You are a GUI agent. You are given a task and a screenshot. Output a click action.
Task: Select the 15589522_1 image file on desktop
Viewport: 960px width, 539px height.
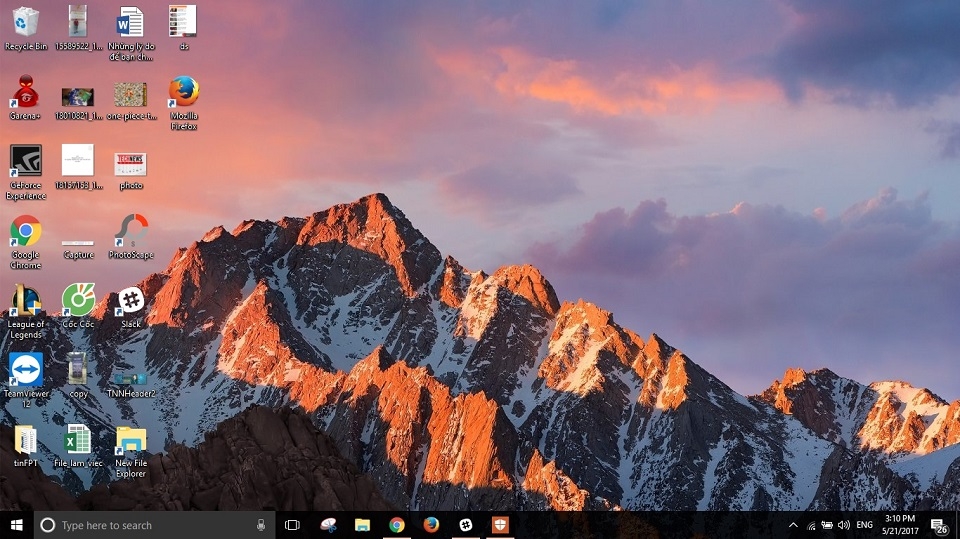tap(78, 28)
